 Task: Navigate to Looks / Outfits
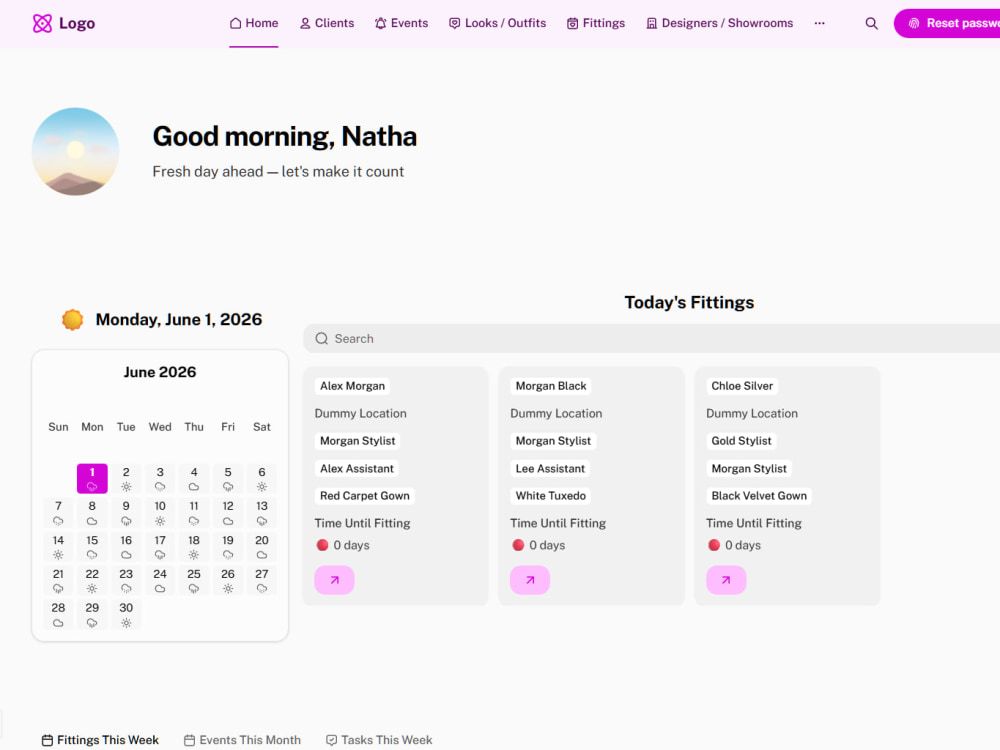pyautogui.click(x=497, y=24)
